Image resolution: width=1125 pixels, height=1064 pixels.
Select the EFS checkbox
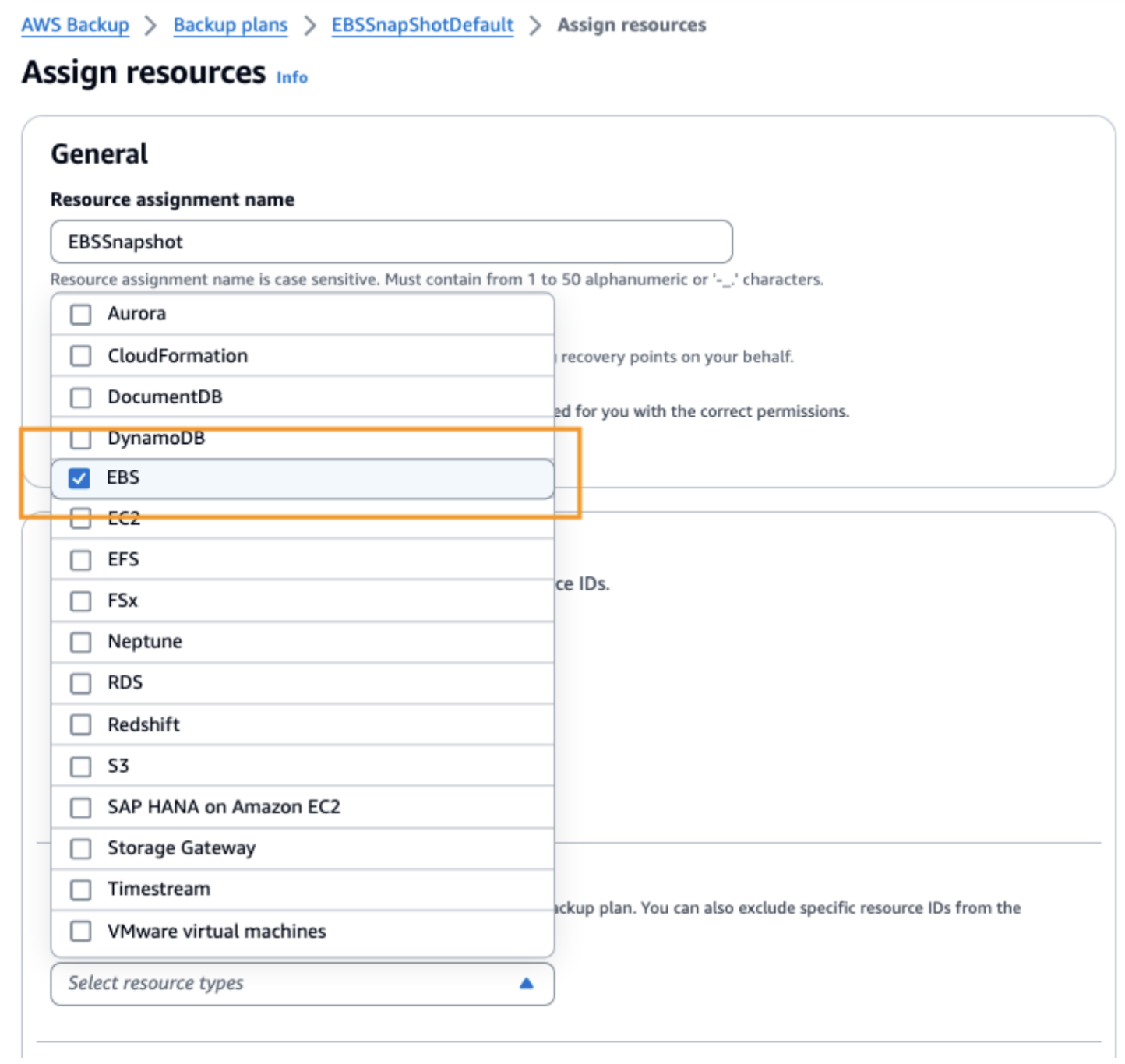tap(81, 560)
